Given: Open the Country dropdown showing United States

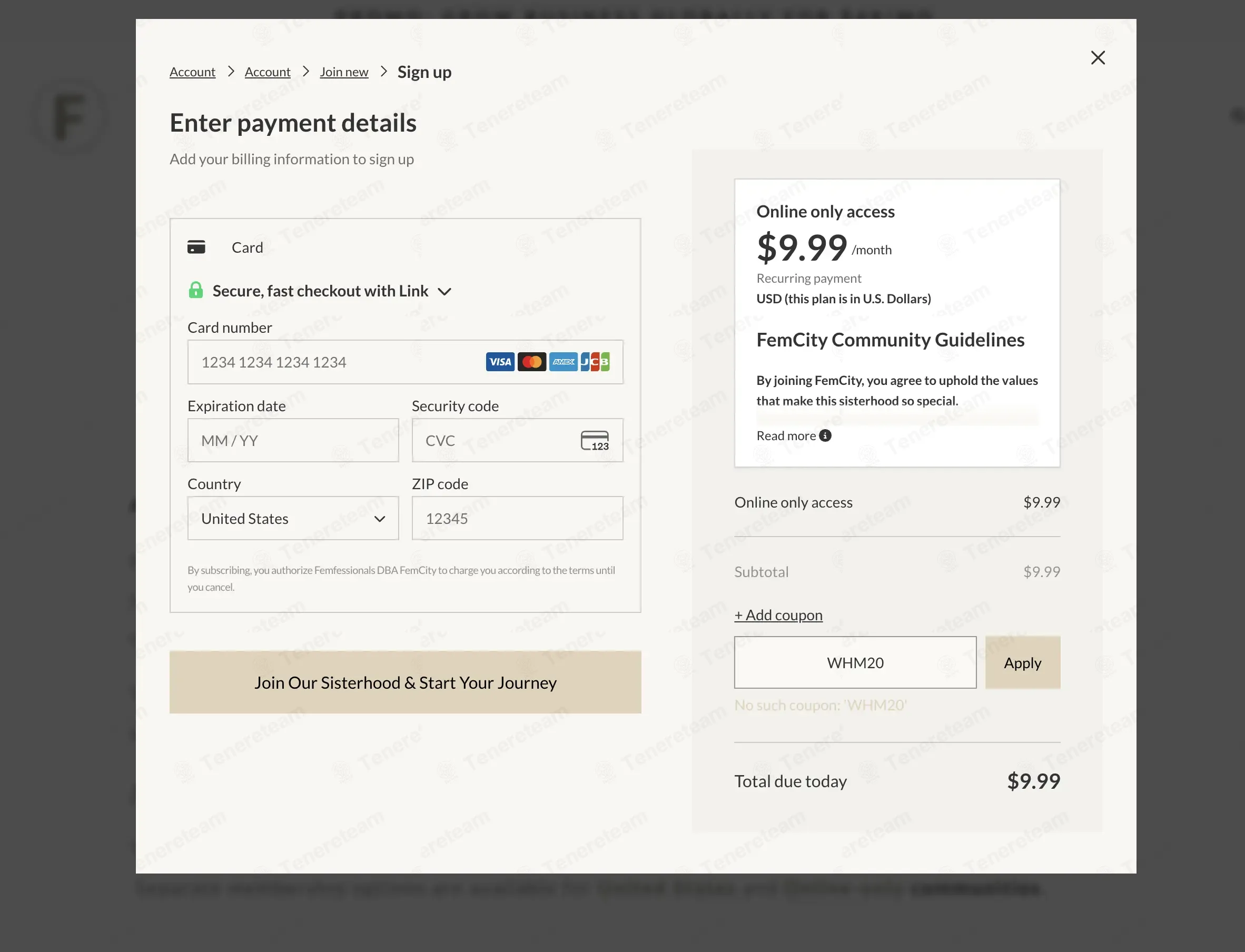Looking at the screenshot, I should click(x=293, y=519).
